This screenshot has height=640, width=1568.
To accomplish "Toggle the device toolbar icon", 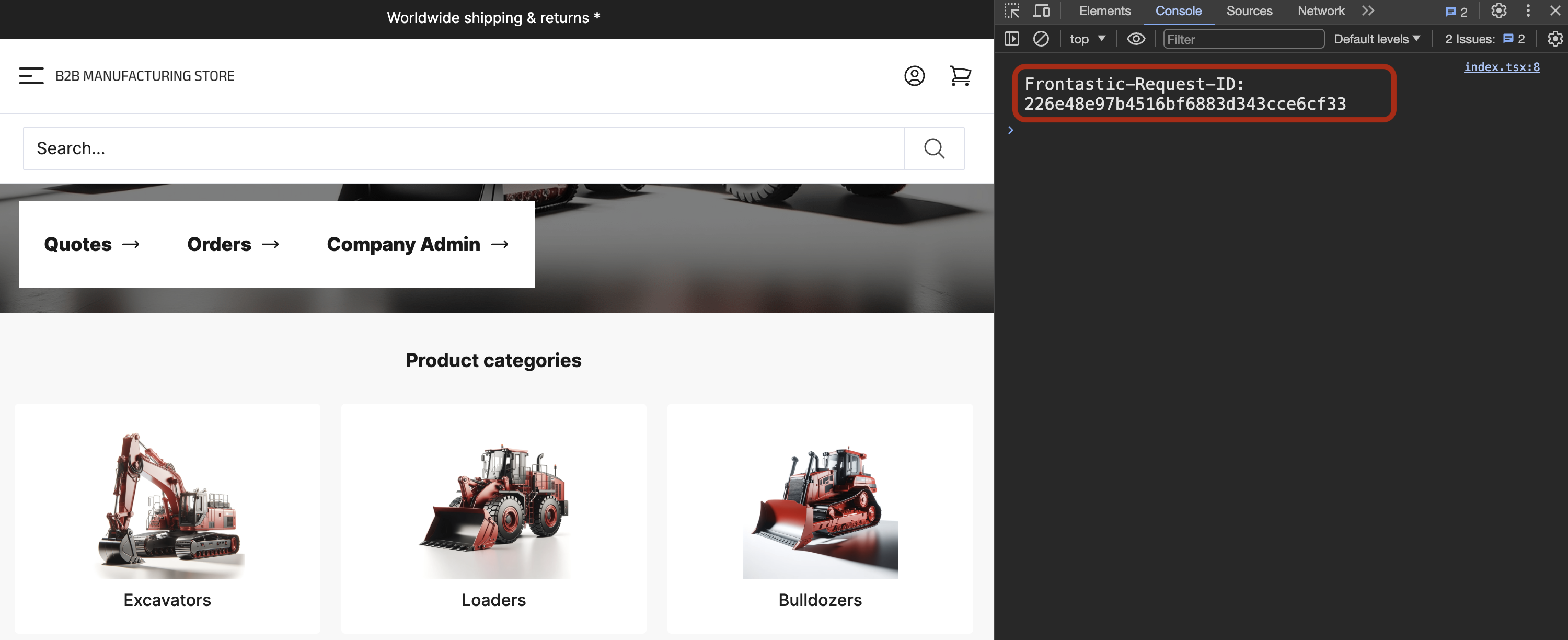I will [x=1041, y=11].
